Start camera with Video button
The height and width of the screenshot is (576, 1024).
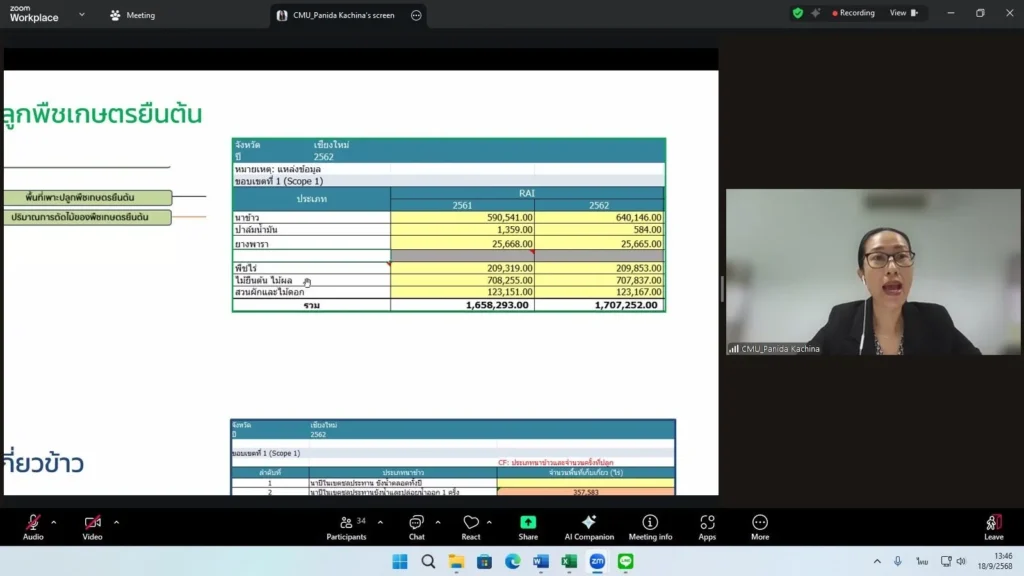click(x=92, y=527)
